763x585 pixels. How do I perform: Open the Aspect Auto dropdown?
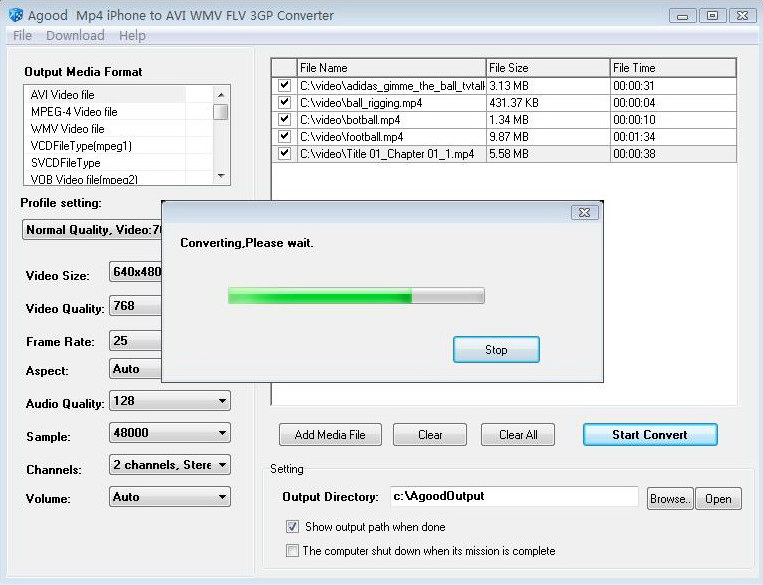(x=135, y=368)
